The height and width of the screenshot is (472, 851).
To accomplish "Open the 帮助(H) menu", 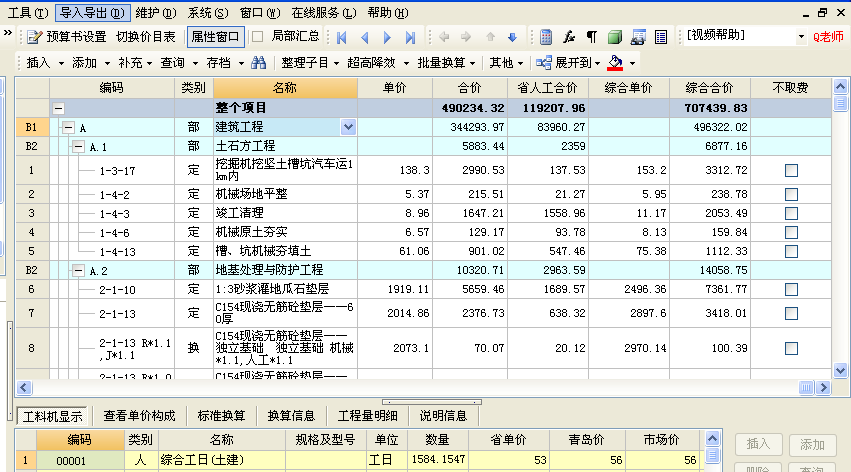I will [388, 12].
